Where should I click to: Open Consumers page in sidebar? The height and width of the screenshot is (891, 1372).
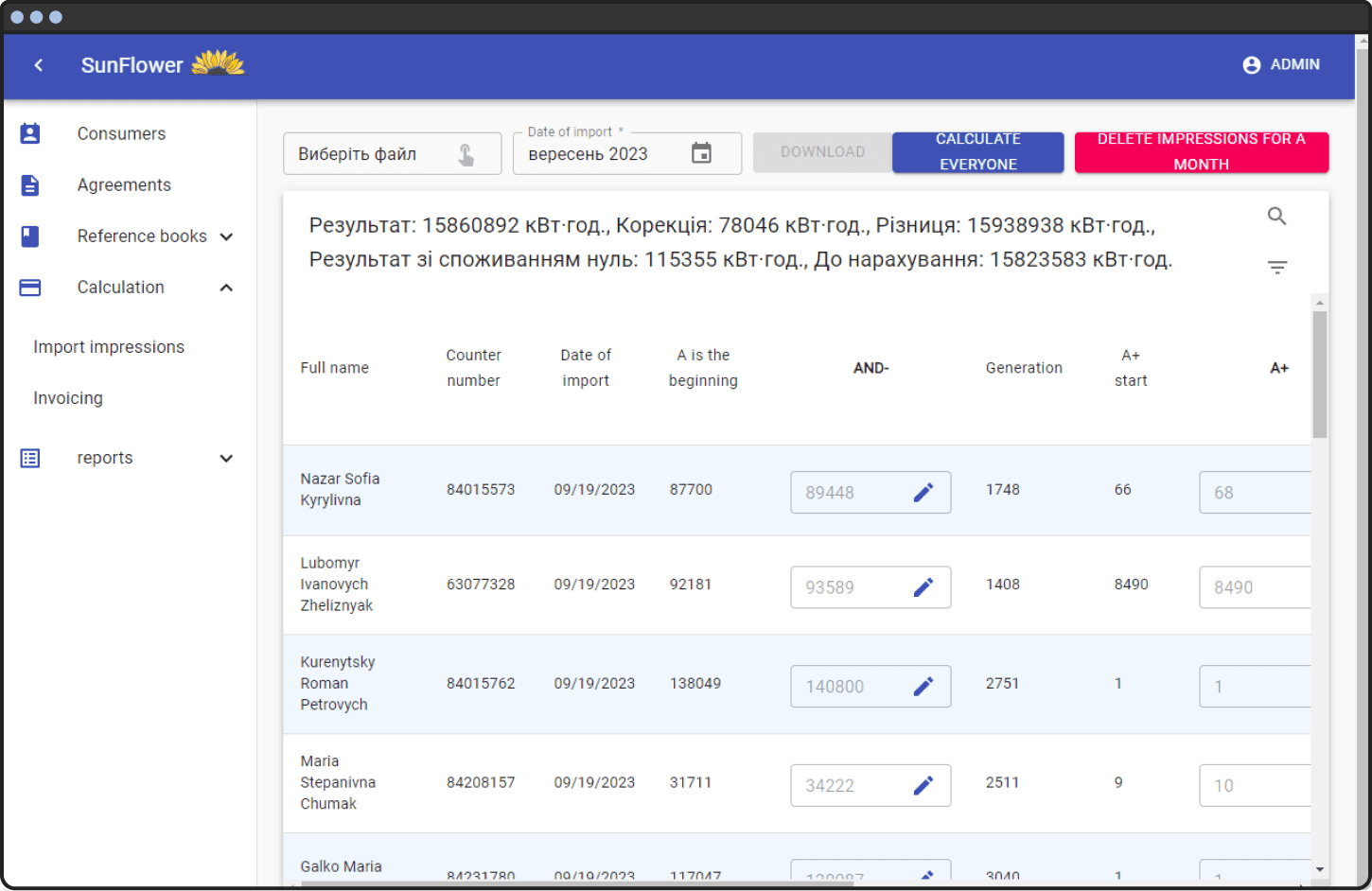[x=121, y=134]
